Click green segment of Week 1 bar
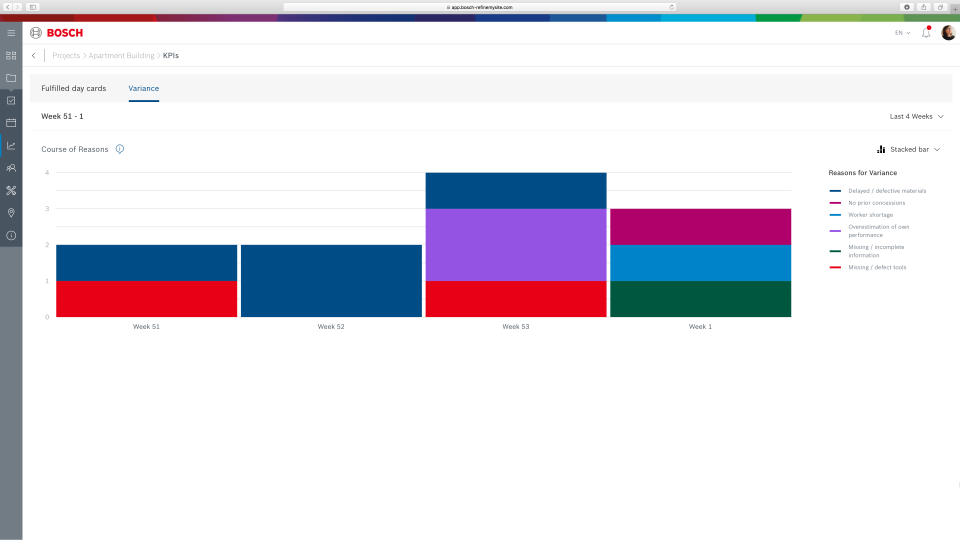 tap(700, 299)
